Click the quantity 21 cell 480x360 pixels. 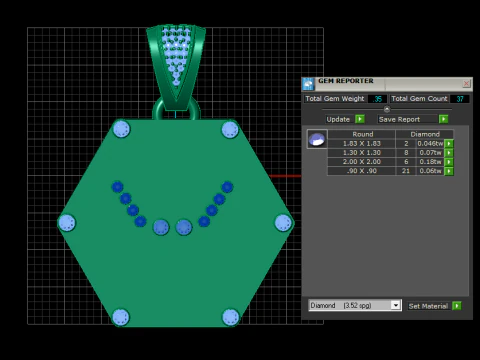tap(406, 171)
